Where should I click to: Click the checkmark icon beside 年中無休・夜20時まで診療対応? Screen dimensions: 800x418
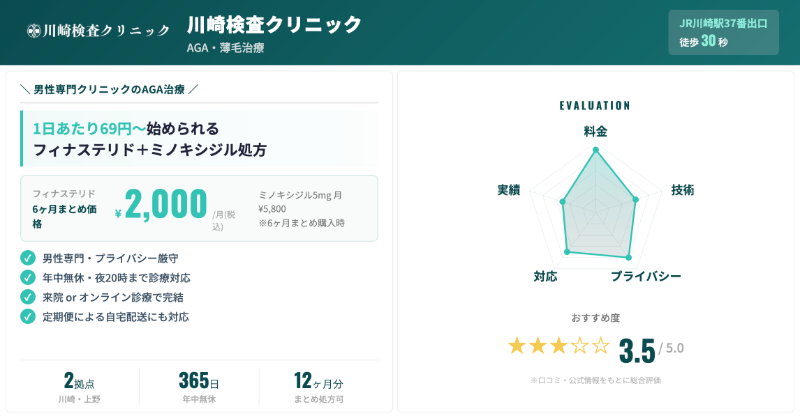tap(28, 277)
